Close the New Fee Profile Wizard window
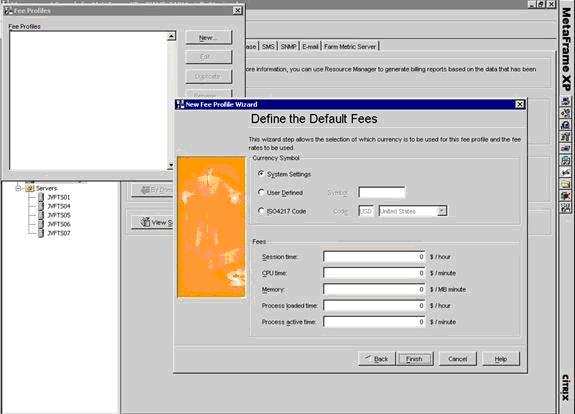The image size is (575, 414). pyautogui.click(x=520, y=105)
